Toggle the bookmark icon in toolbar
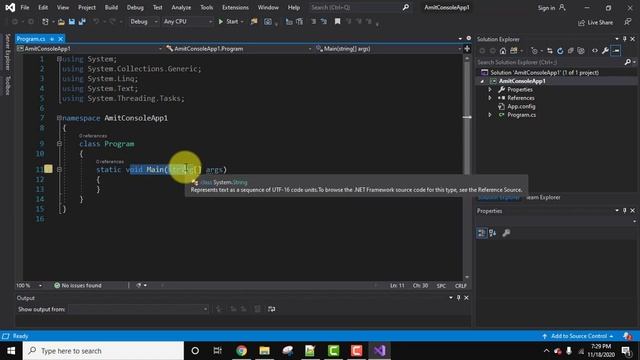The height and width of the screenshot is (360, 640). pos(338,22)
